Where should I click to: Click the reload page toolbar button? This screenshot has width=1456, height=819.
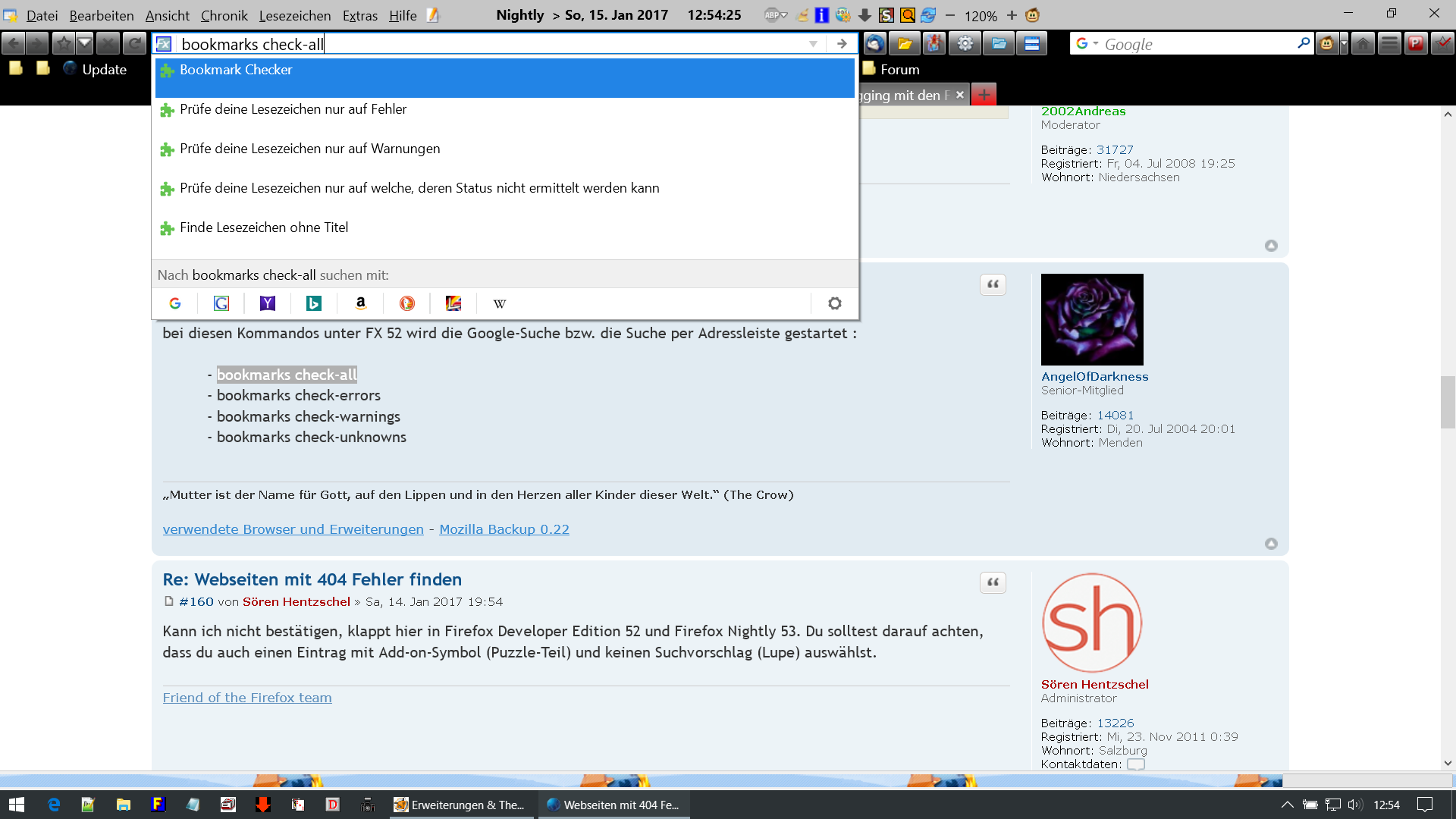coord(134,44)
